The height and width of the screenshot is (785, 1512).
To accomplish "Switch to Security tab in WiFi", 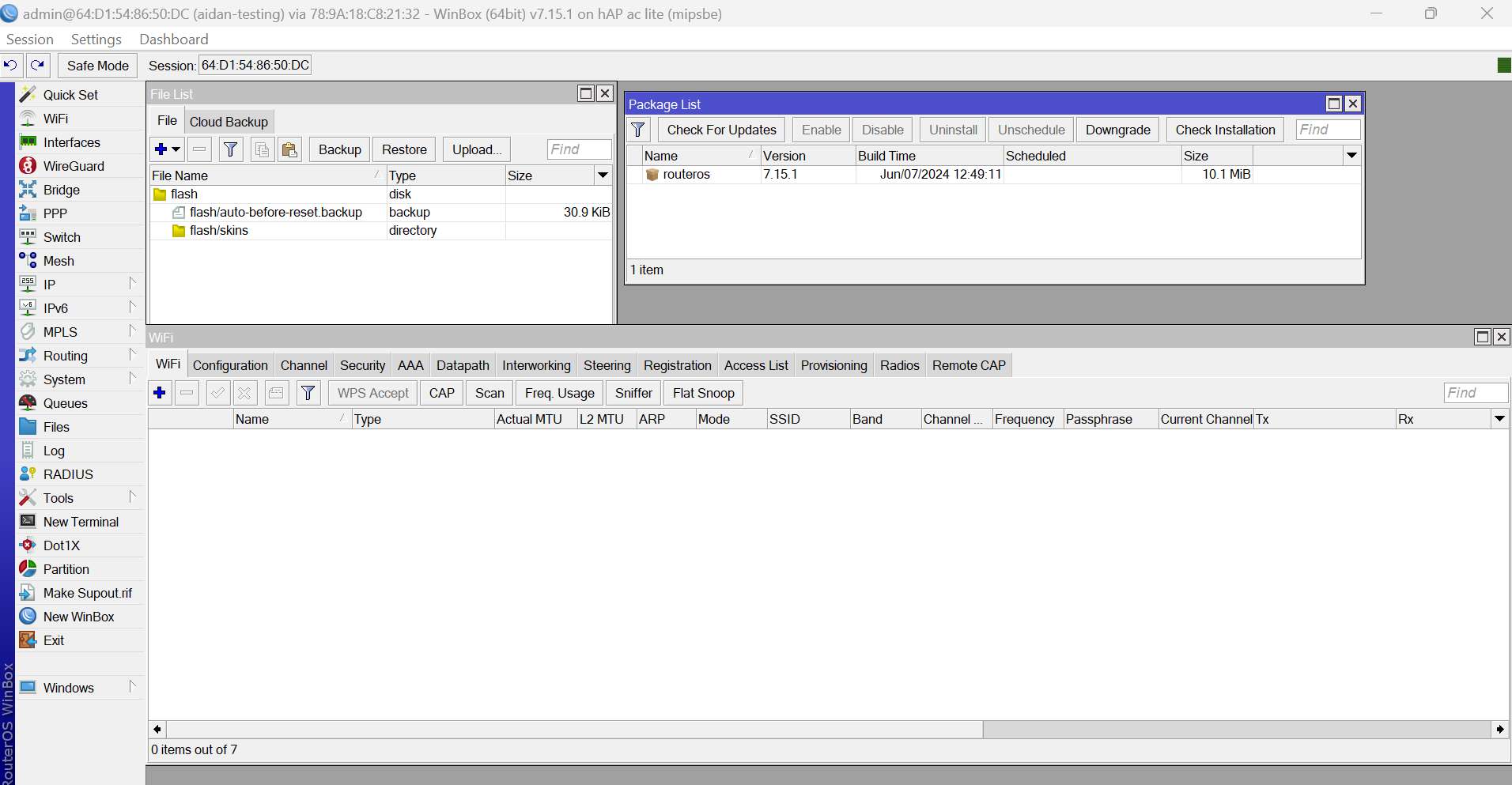I will point(362,365).
